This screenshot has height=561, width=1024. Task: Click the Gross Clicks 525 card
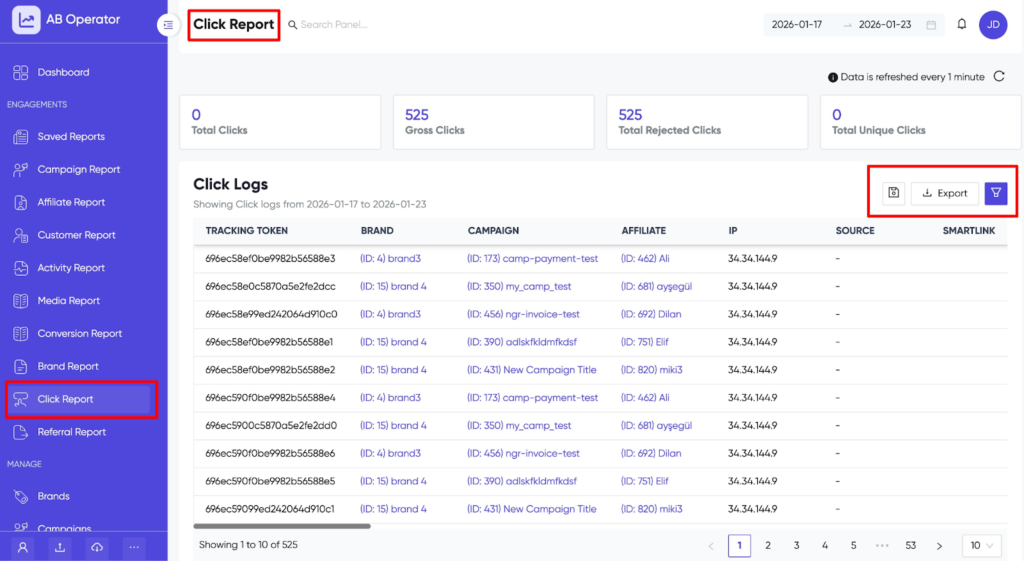494,122
